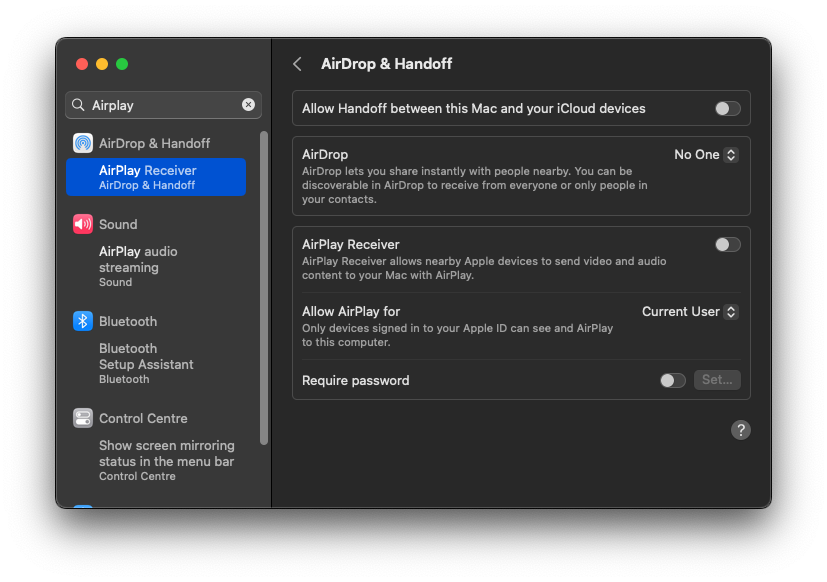The image size is (827, 582).
Task: Click the AirDrop description text
Action: click(x=475, y=185)
